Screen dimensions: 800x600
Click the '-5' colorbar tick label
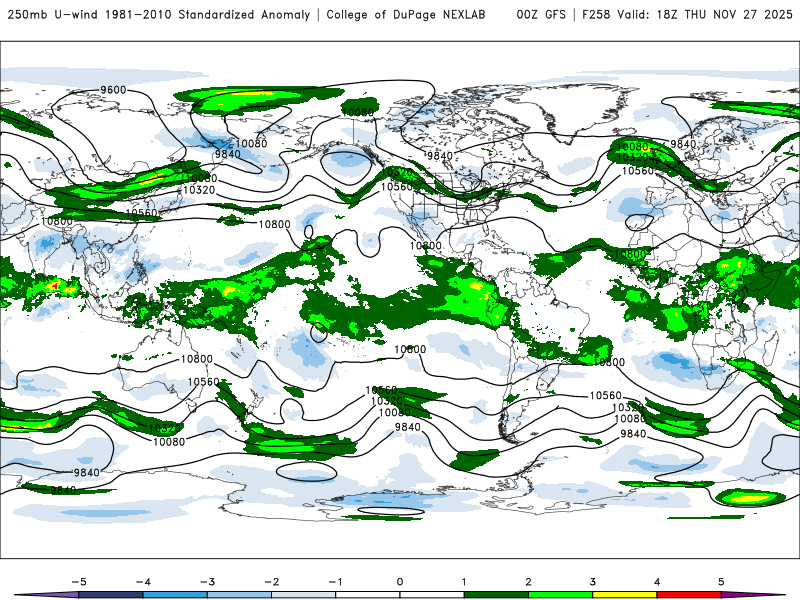point(79,582)
